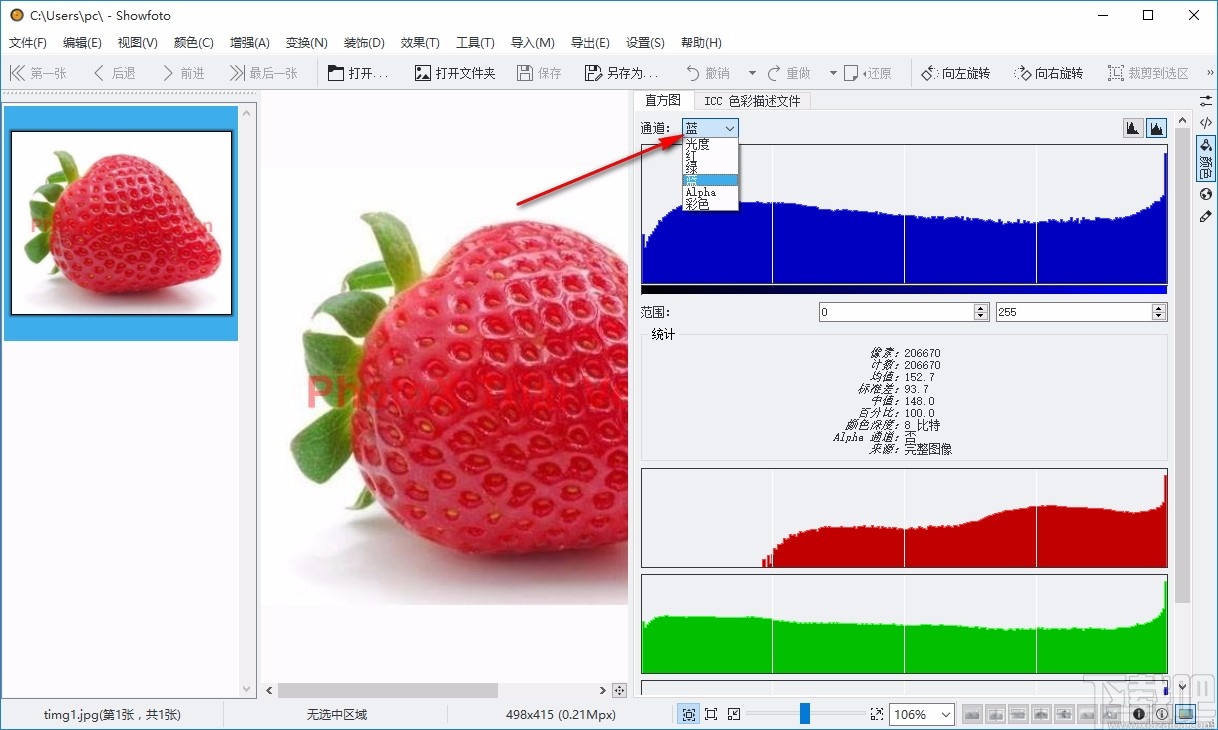Select linear histogram scale icon
Screen dimensions: 1218x730
pyautogui.click(x=1133, y=128)
